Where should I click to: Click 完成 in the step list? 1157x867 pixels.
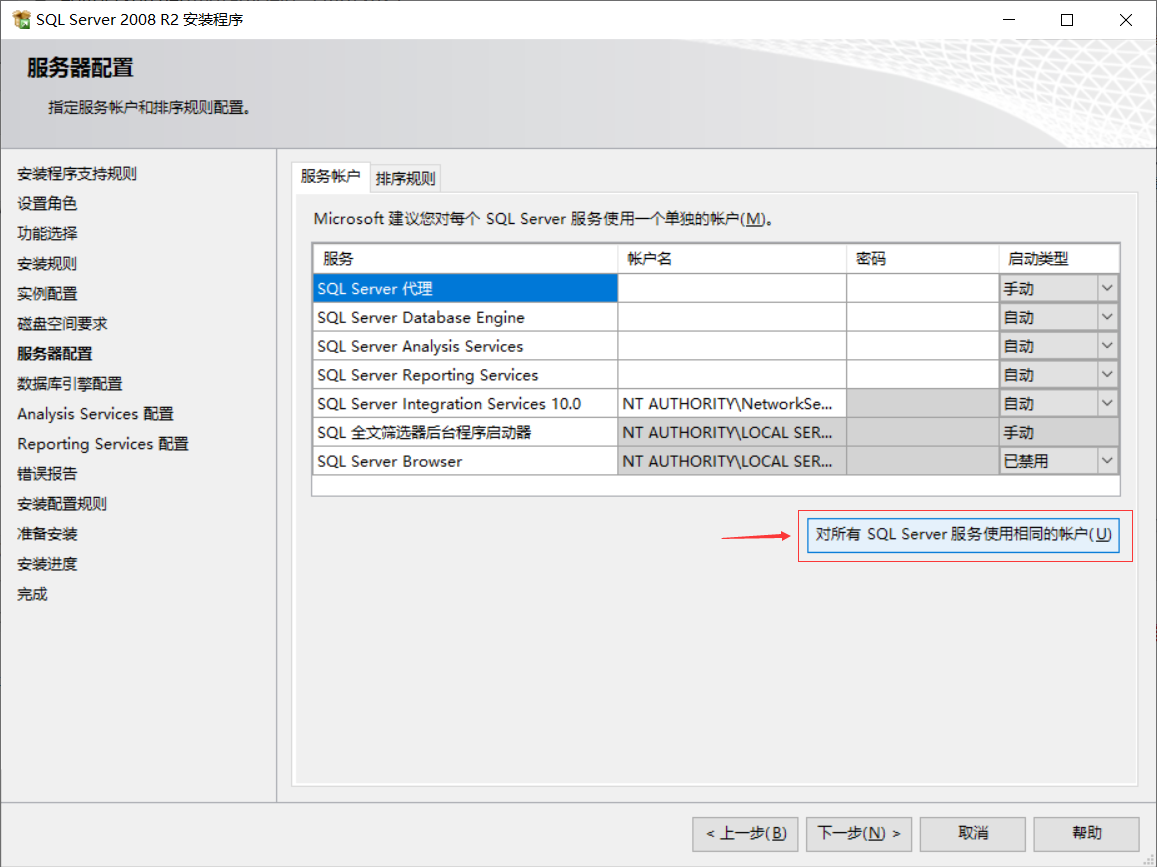[32, 594]
